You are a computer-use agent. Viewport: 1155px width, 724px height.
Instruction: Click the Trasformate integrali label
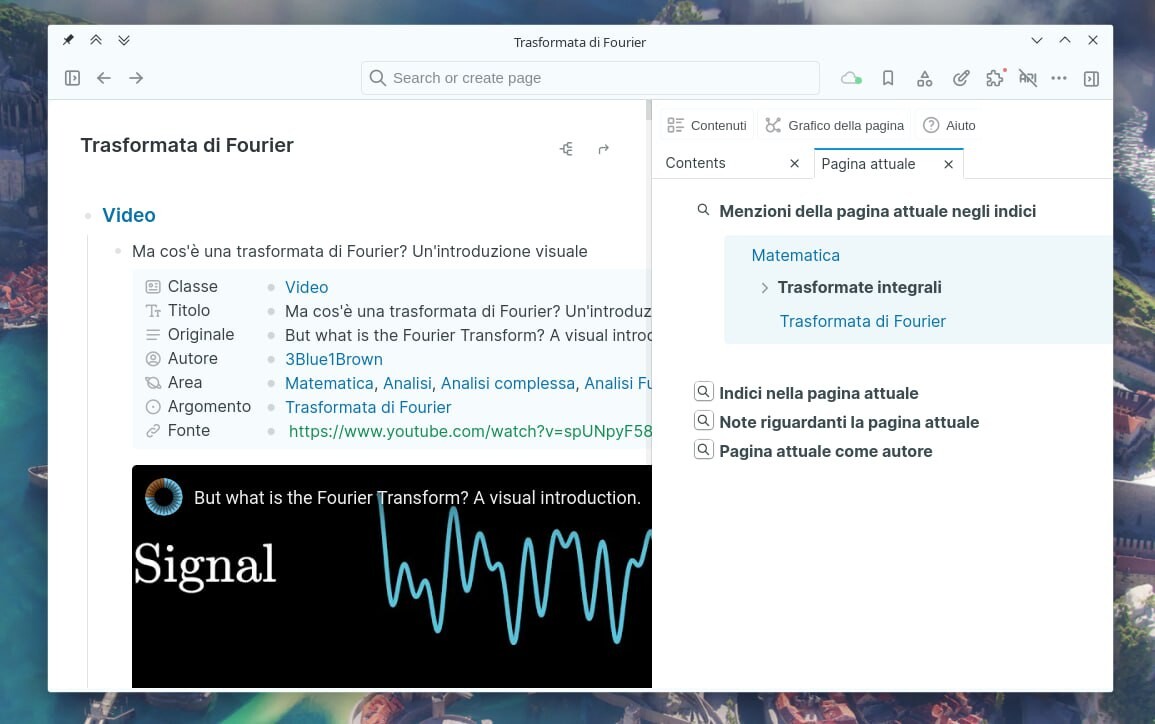click(860, 287)
